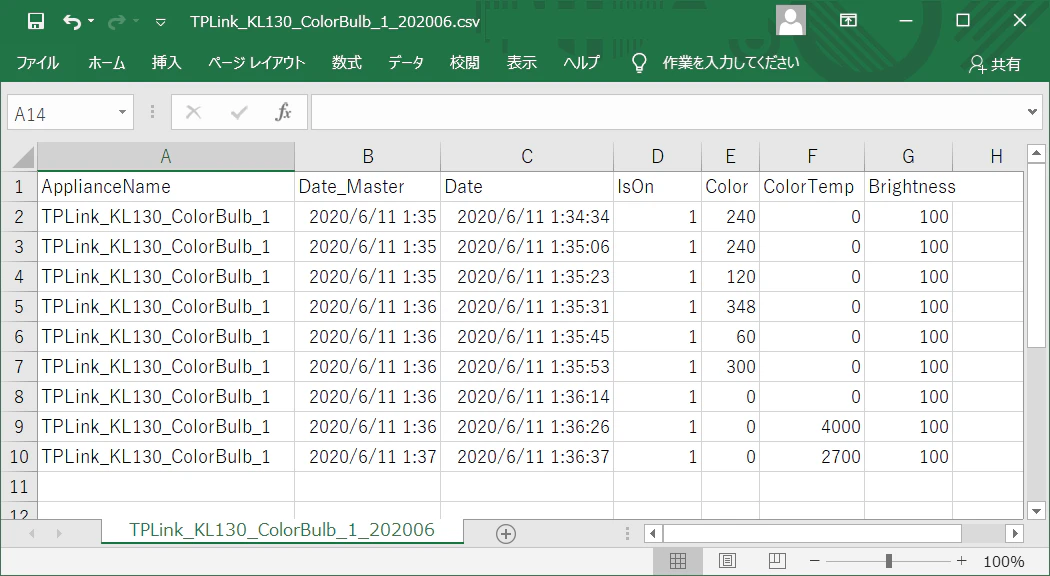Go to next sheet with right arrow
This screenshot has width=1050, height=576.
tap(59, 534)
